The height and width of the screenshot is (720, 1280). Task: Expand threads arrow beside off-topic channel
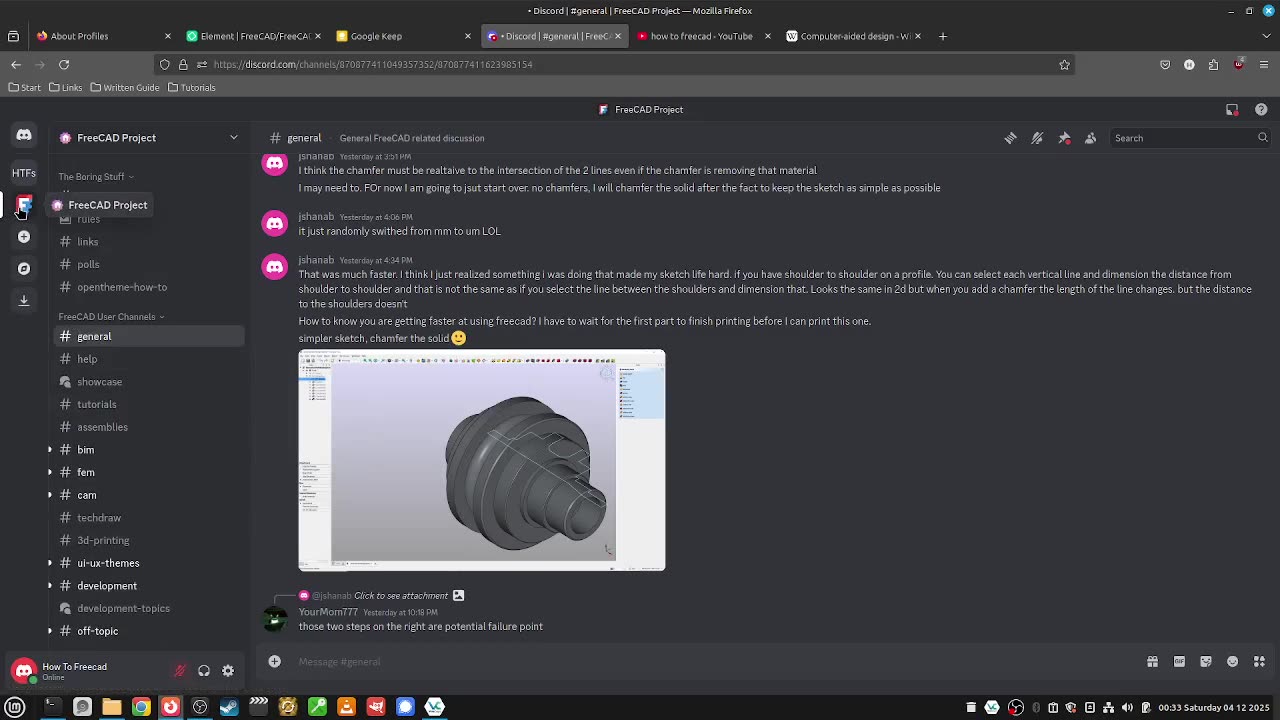point(50,631)
